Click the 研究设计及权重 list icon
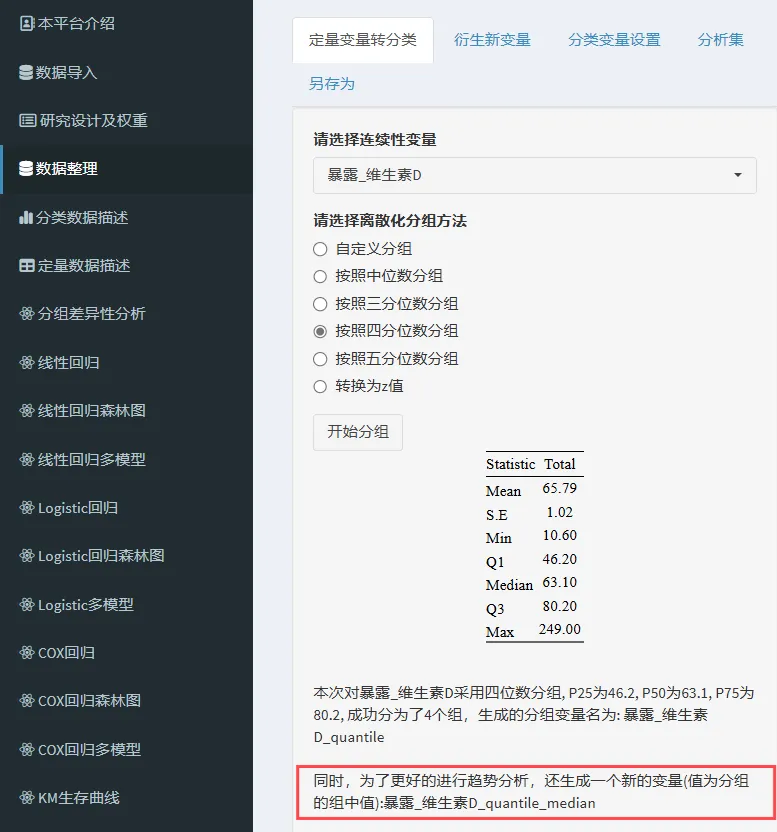 coord(27,120)
